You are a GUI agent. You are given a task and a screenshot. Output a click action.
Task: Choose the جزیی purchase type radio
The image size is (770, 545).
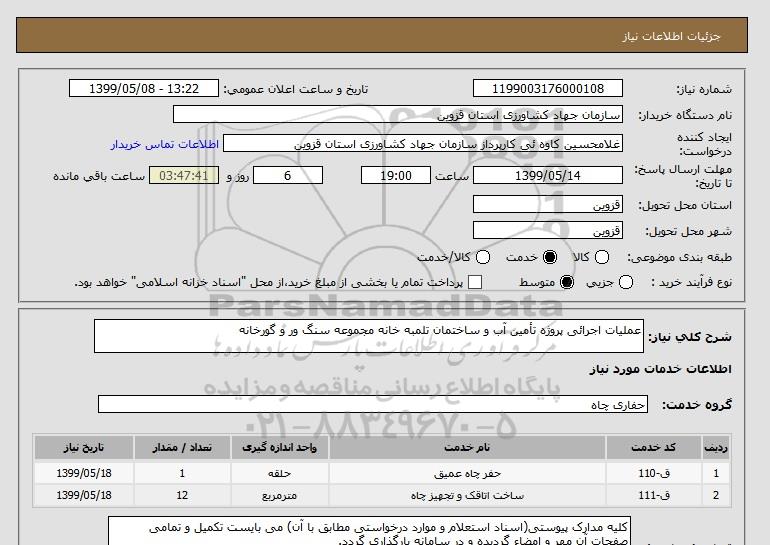[626, 282]
